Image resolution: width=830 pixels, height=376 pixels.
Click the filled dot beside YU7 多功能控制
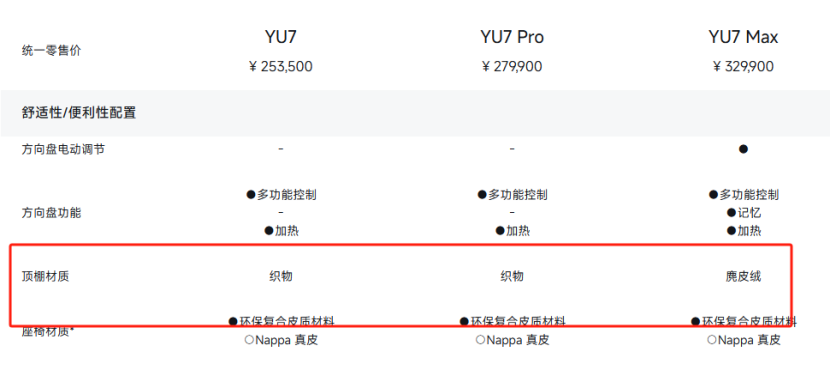[251, 194]
